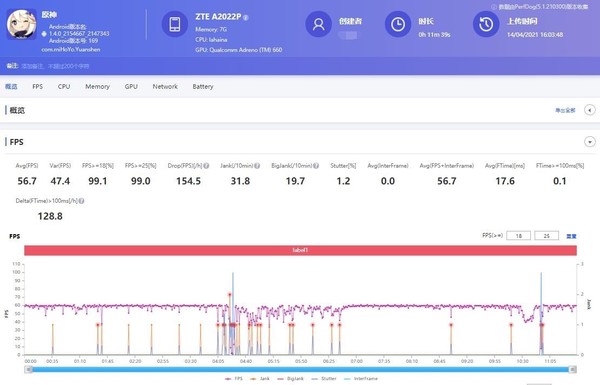This screenshot has height=385, width=600.
Task: Click the Genshin Impact app avatar icon
Action: (22, 24)
